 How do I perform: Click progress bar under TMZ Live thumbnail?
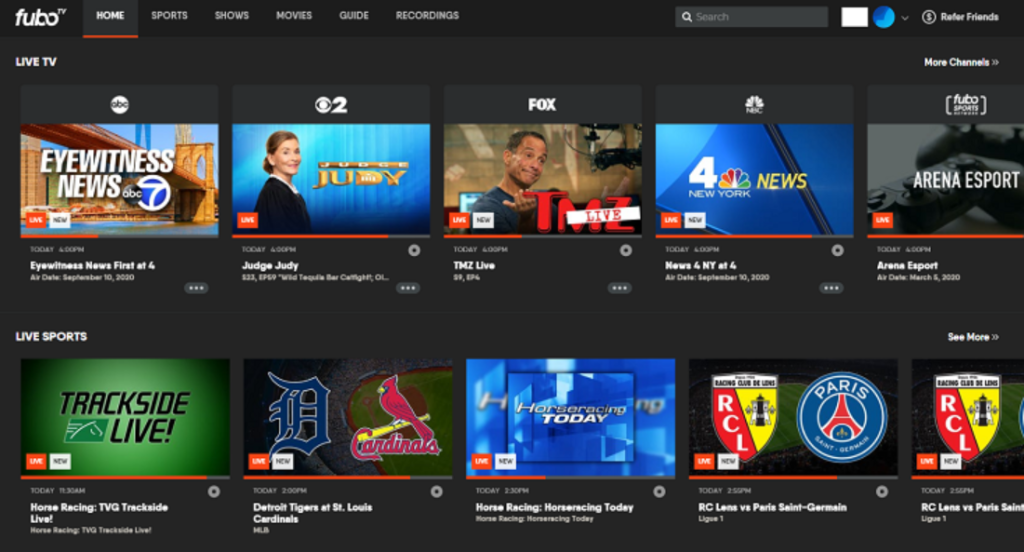543,236
